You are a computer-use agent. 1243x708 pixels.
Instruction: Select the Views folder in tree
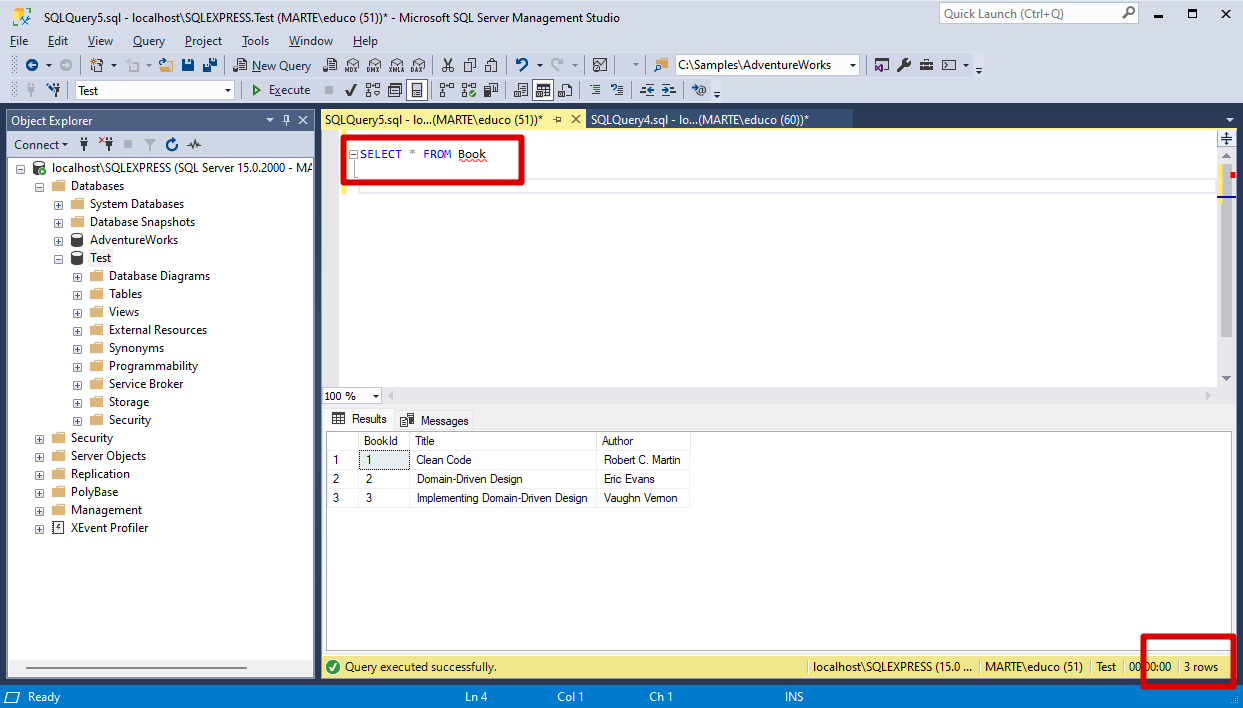tap(124, 312)
